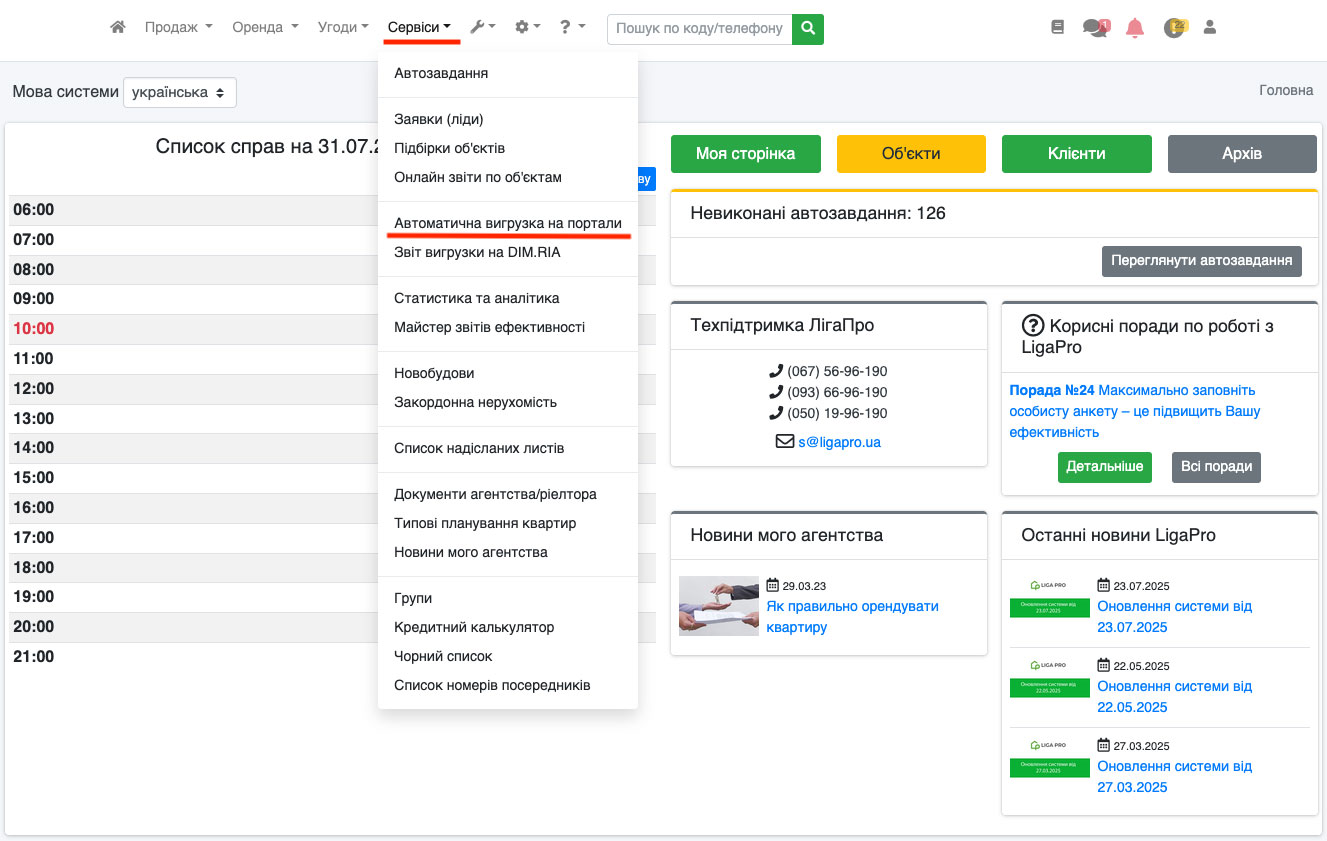Select Заявки (ліди) menu entry
Screen dimensions: 1327x841
coord(439,119)
